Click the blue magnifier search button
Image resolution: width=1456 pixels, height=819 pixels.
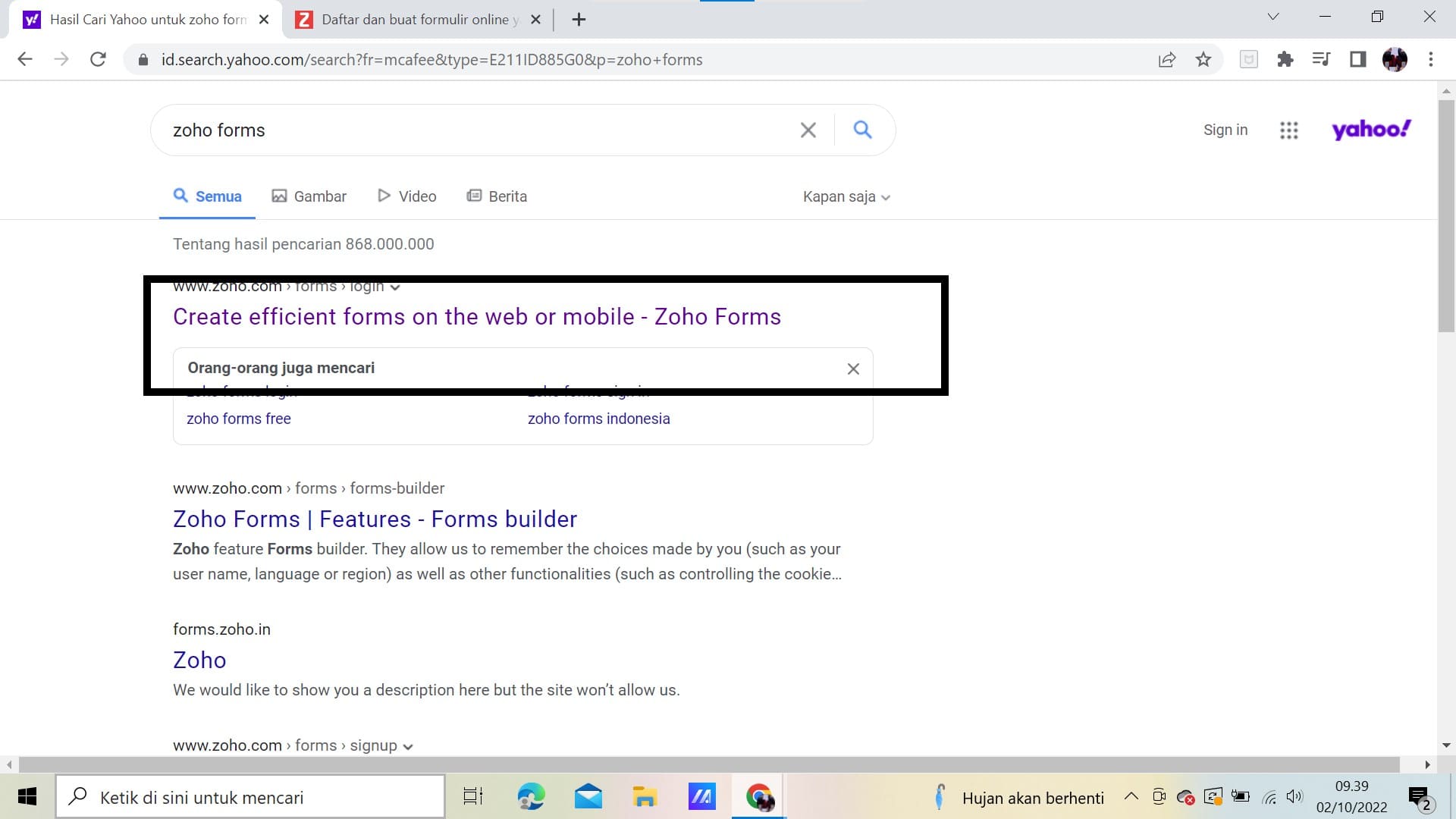(862, 130)
